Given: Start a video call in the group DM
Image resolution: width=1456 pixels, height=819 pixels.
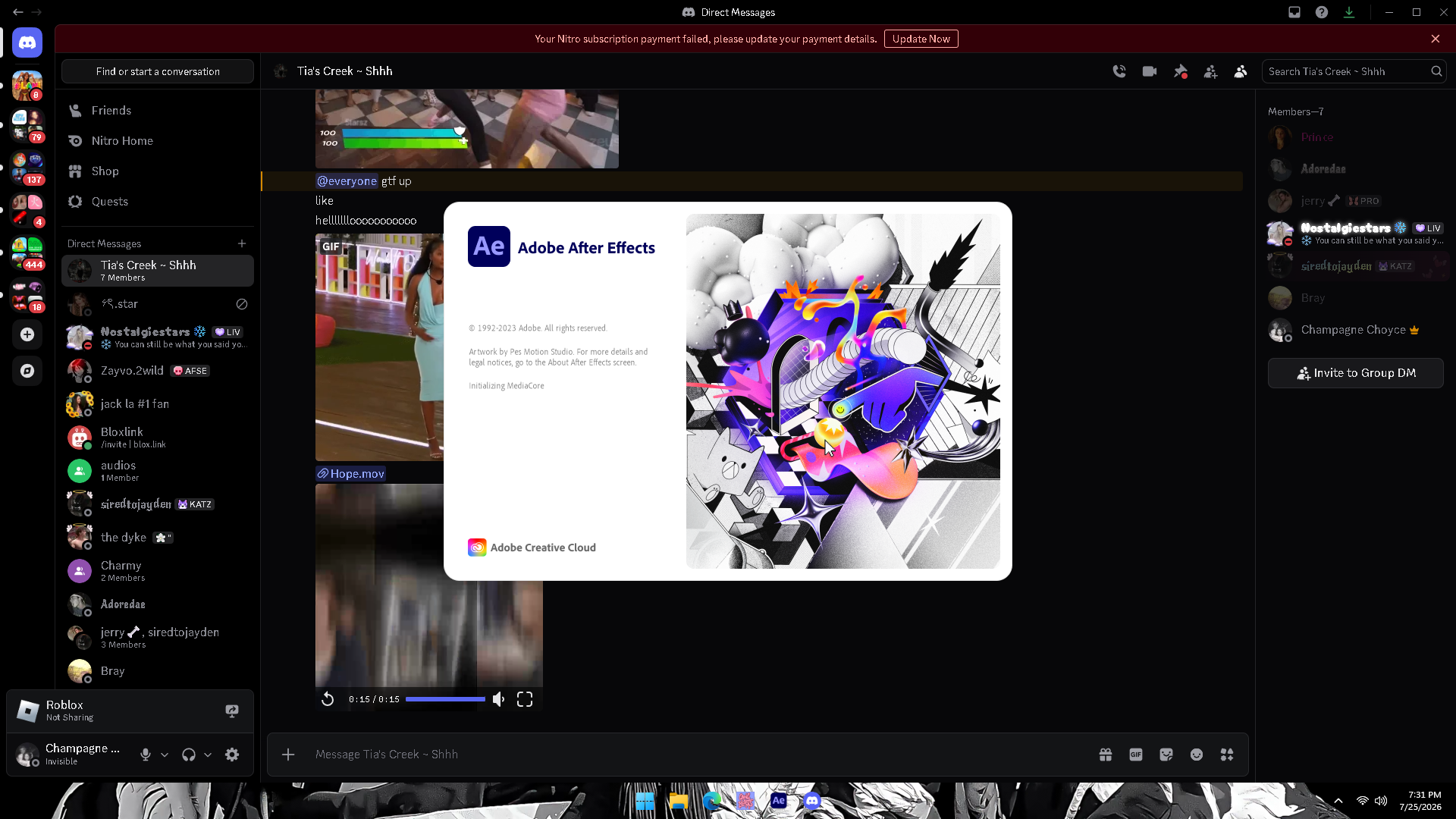Looking at the screenshot, I should [1150, 71].
